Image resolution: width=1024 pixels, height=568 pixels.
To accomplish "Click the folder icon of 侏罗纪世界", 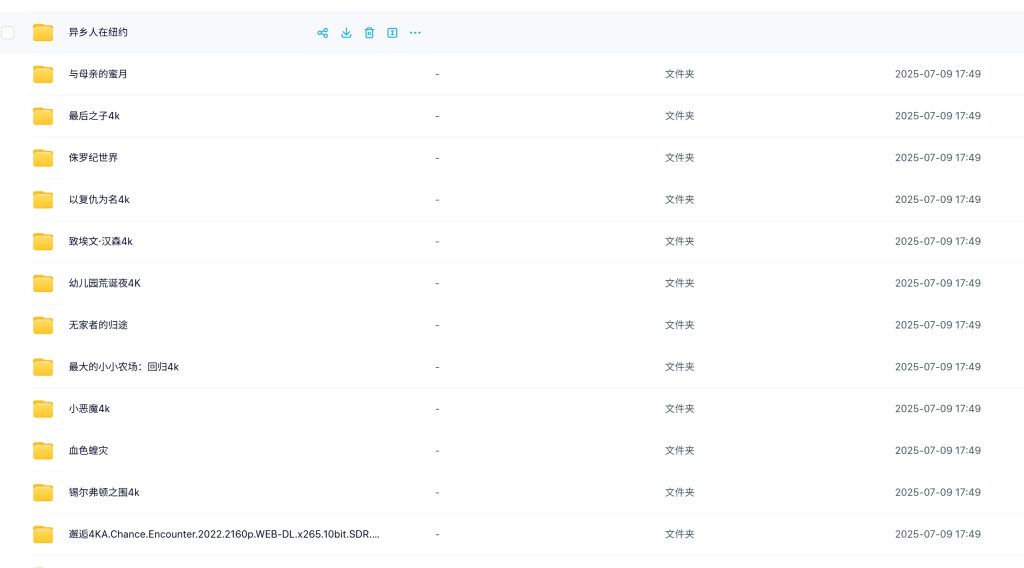I will tap(43, 157).
